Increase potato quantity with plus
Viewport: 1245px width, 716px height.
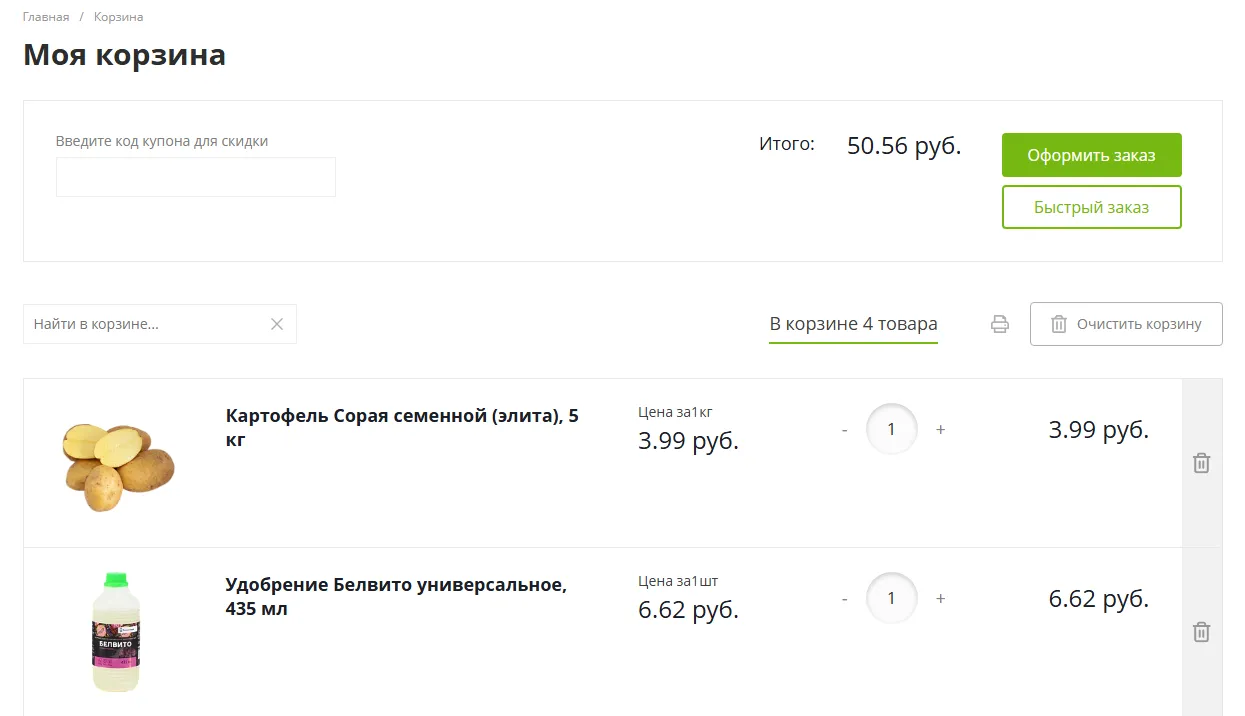tap(940, 430)
